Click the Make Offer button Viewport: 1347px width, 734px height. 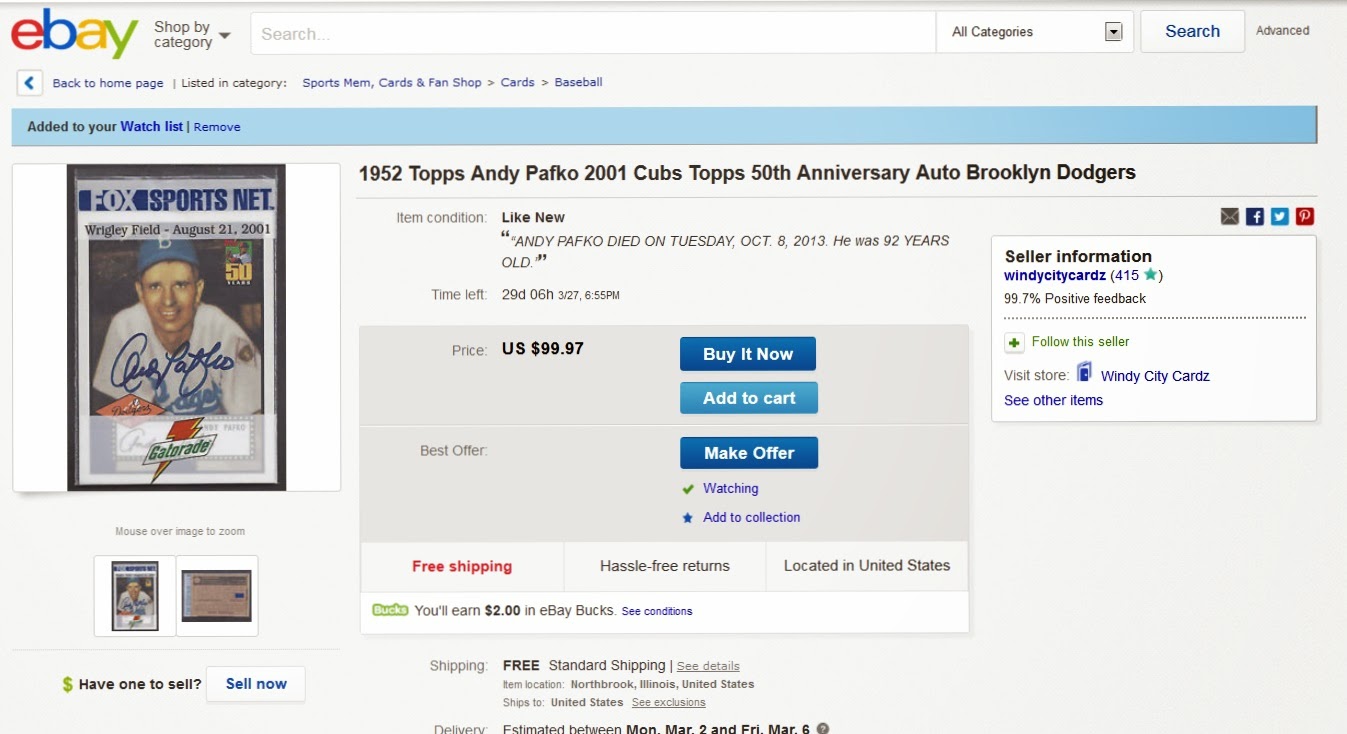pyautogui.click(x=749, y=453)
